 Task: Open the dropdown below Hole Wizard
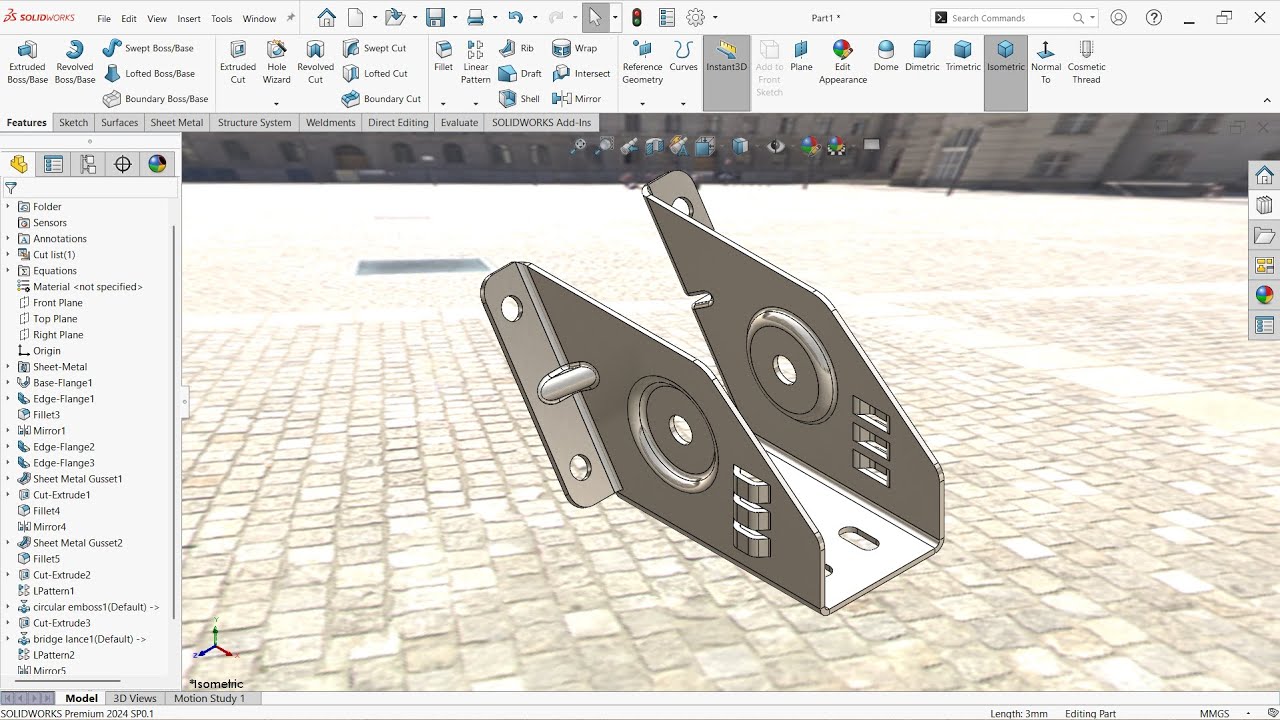[x=277, y=103]
